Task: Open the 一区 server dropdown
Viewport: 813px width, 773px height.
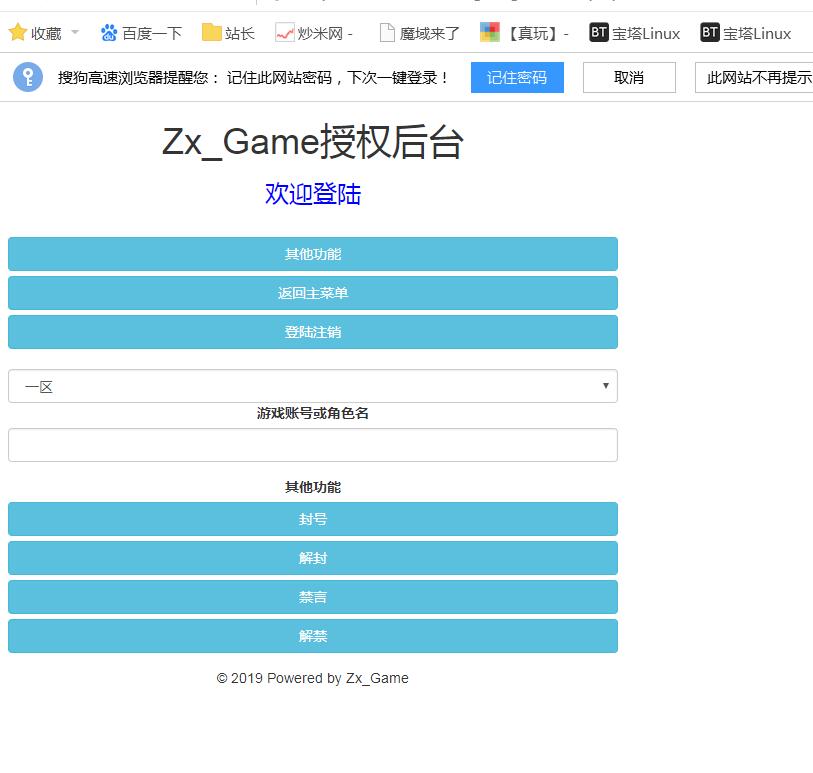Action: 312,386
